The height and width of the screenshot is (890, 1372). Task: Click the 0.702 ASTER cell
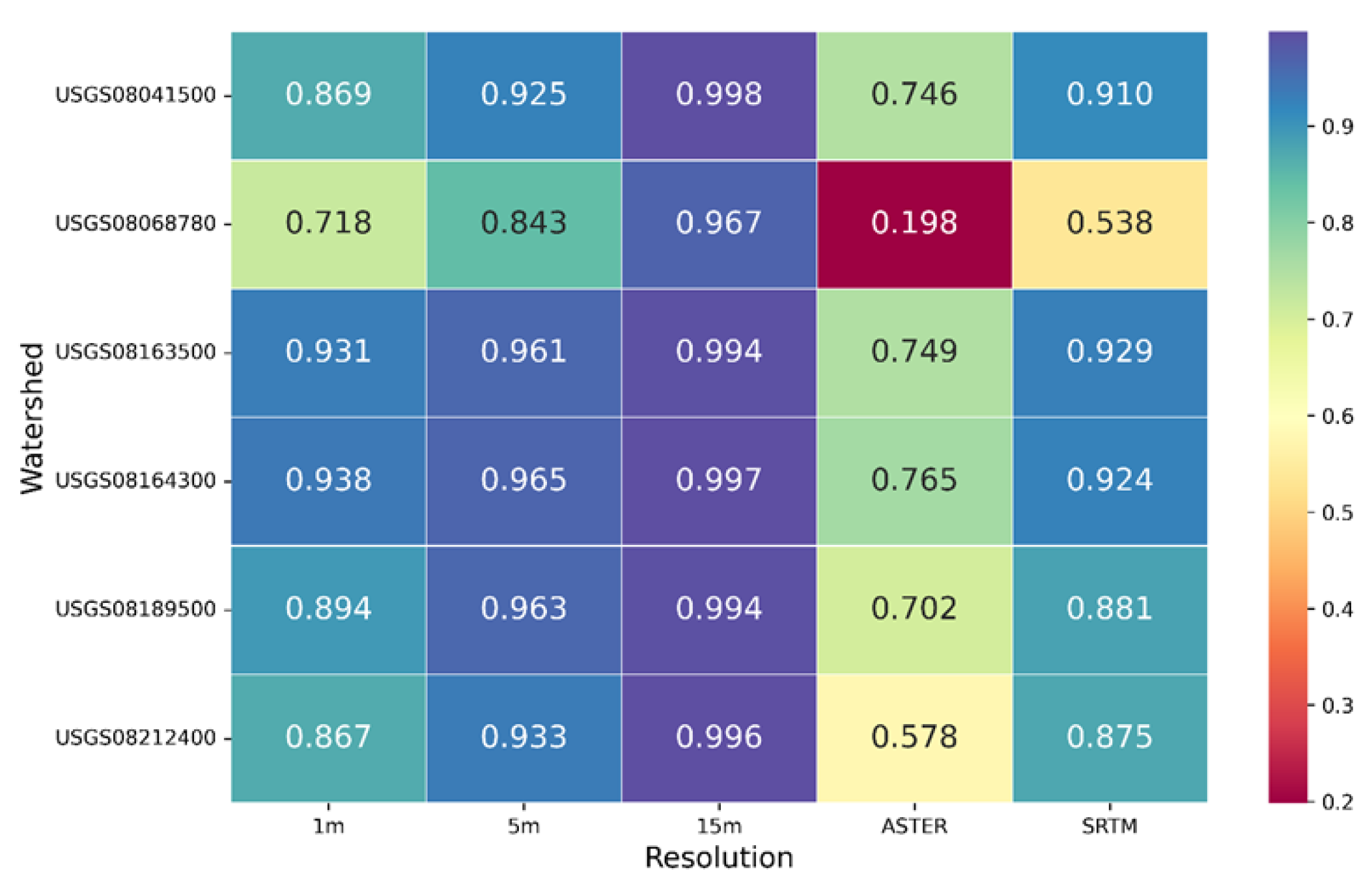[x=914, y=609]
